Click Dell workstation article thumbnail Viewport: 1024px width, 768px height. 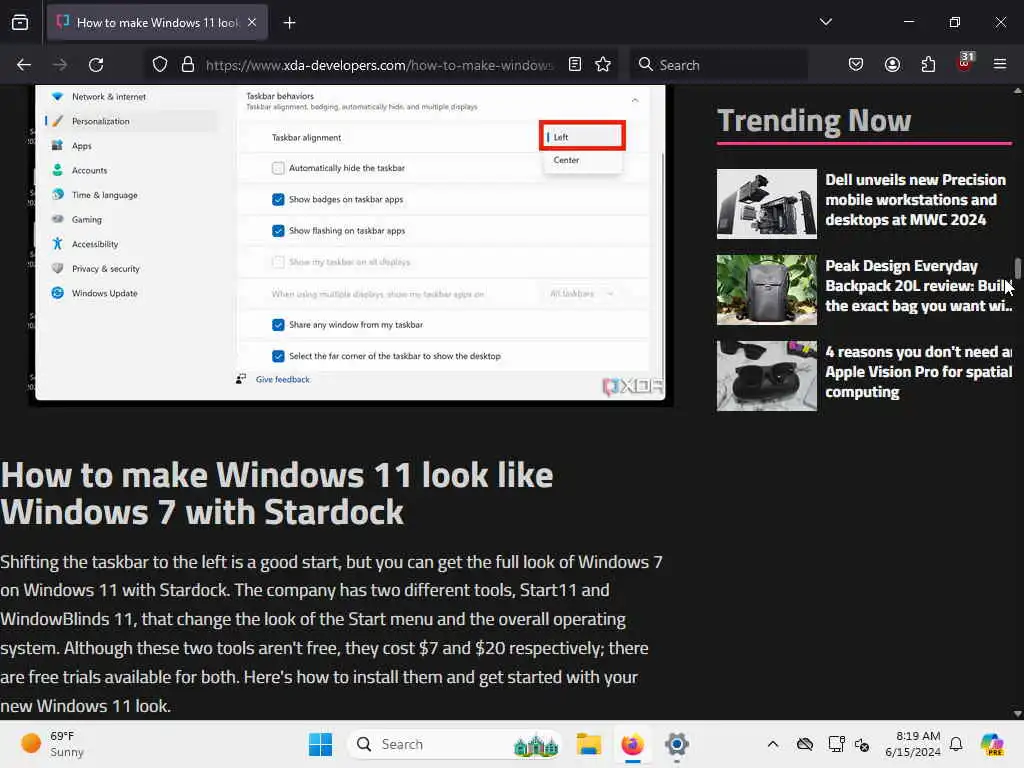(x=767, y=204)
